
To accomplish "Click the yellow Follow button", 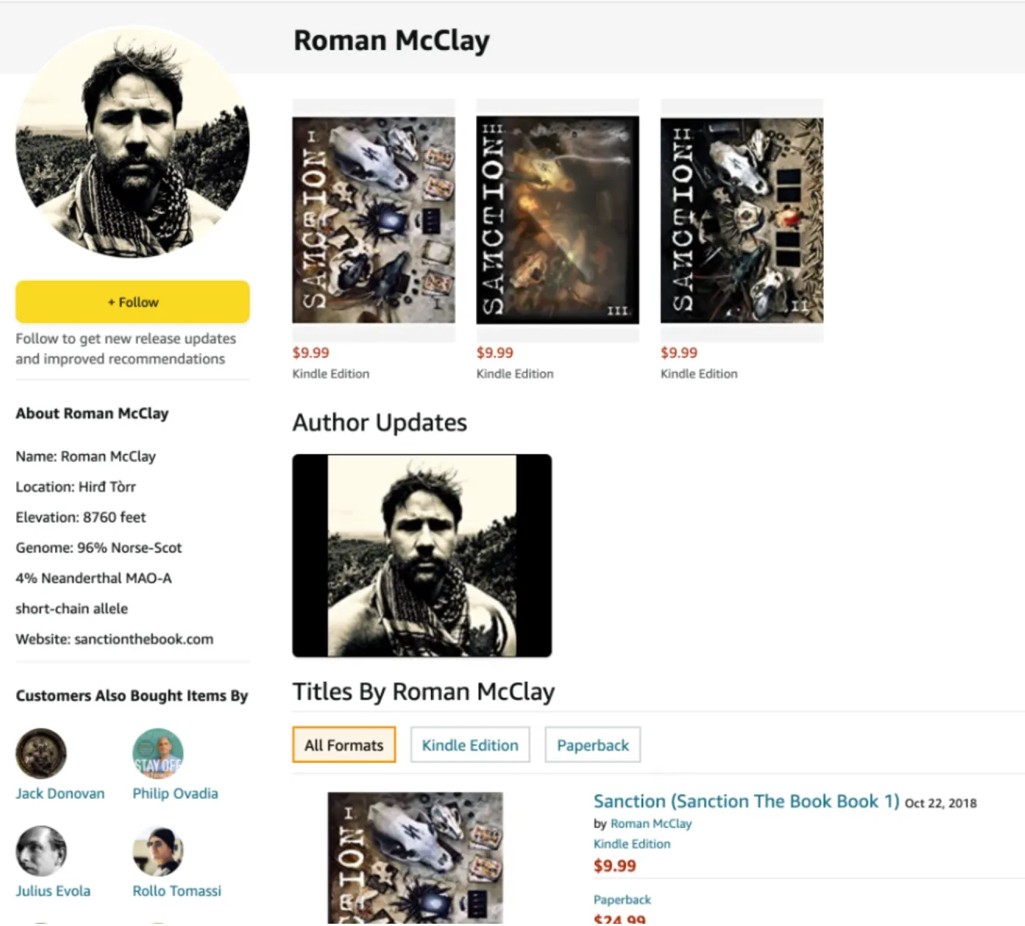I will [133, 302].
